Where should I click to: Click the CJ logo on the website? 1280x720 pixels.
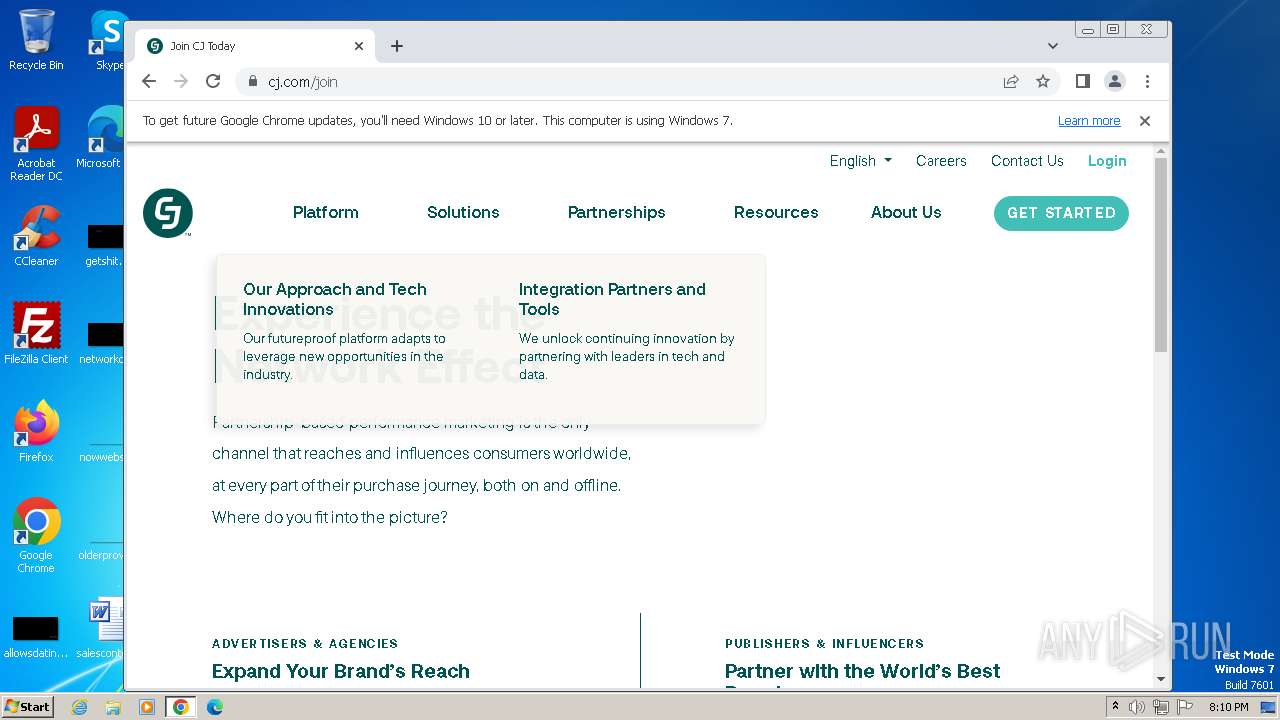tap(168, 213)
